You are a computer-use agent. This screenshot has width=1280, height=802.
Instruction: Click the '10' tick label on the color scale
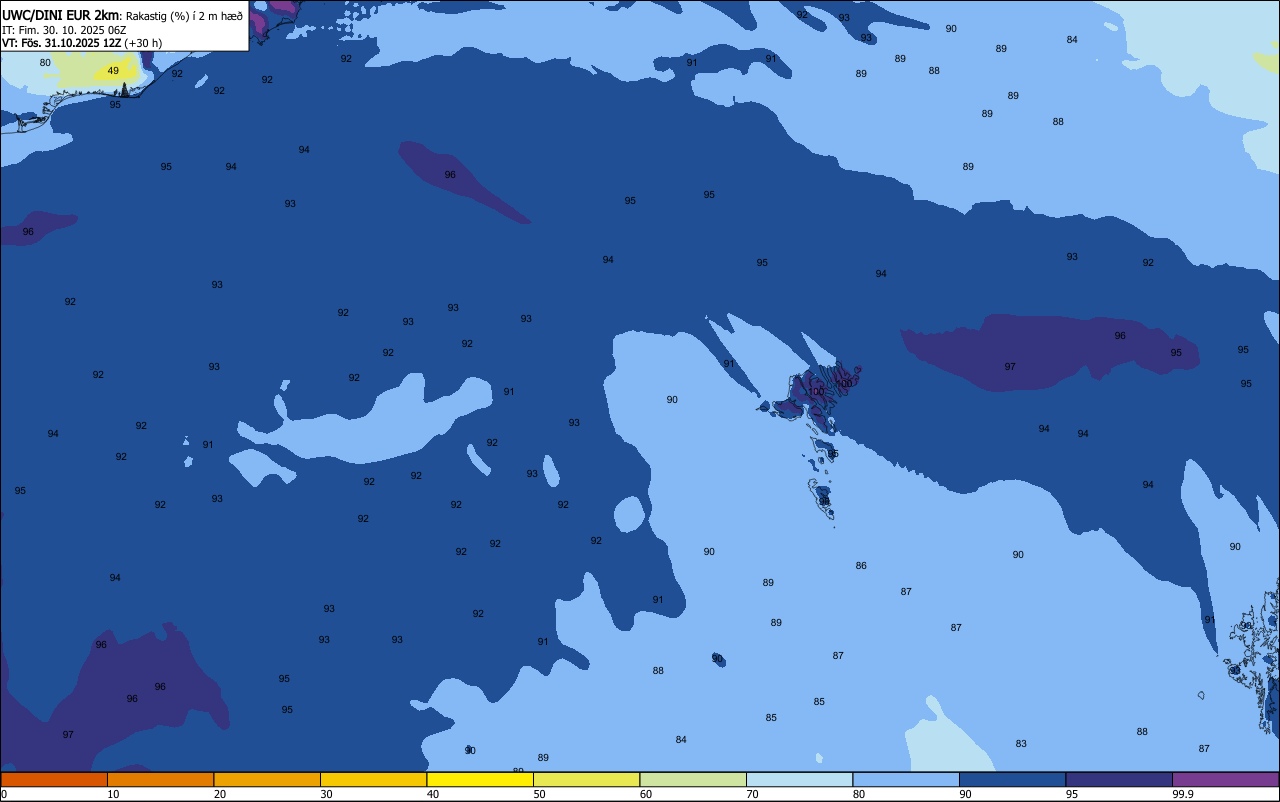pos(114,794)
